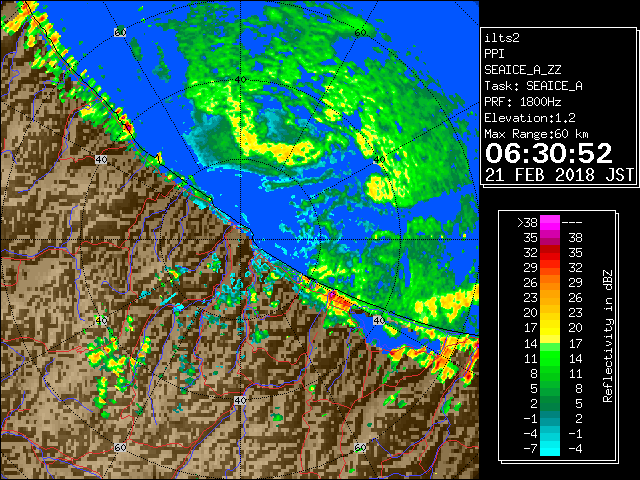Click the 'Elevation:1.2' value
Image resolution: width=640 pixels, height=480 pixels.
click(x=530, y=118)
